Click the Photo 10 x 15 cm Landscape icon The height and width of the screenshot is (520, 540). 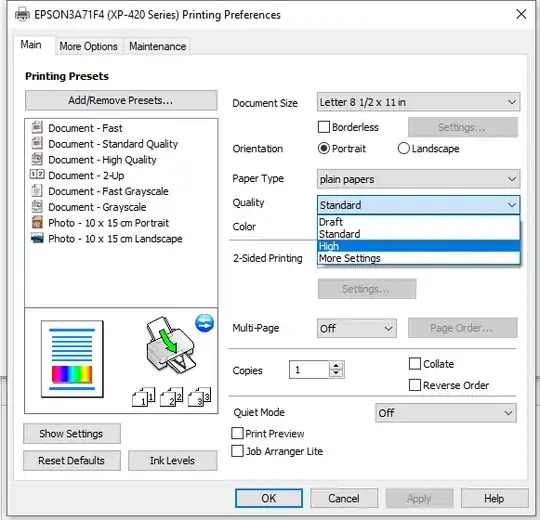click(x=37, y=238)
